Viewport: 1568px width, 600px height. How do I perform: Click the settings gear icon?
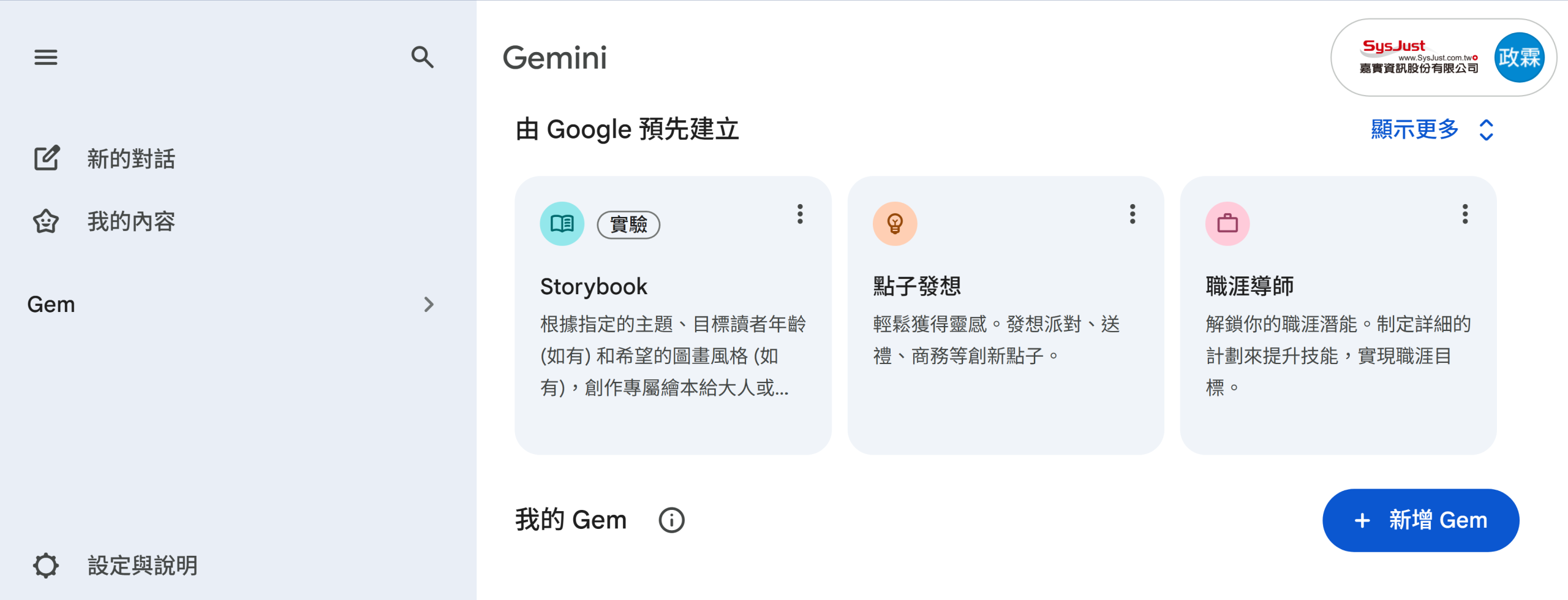click(46, 565)
